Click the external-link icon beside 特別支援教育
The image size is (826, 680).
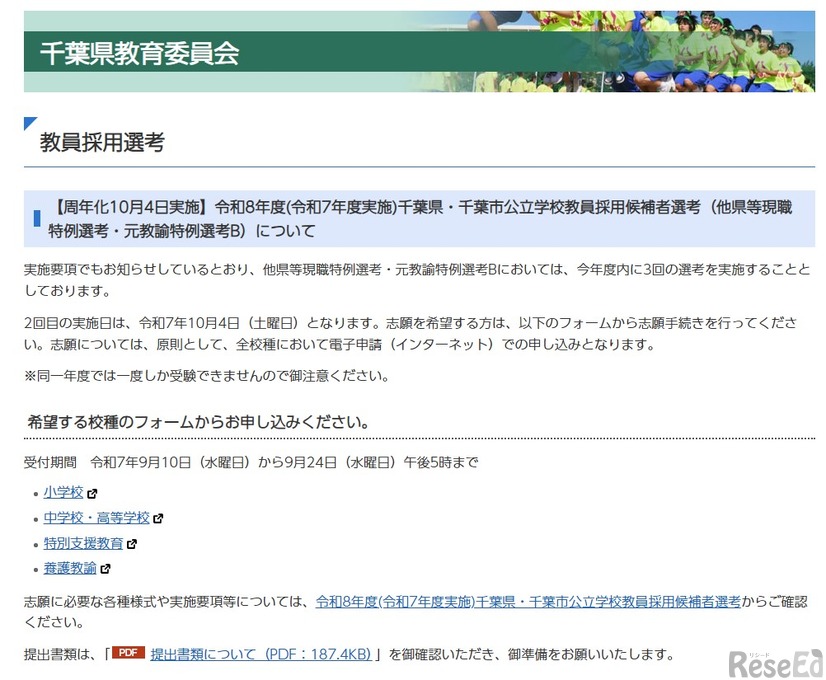click(x=132, y=544)
